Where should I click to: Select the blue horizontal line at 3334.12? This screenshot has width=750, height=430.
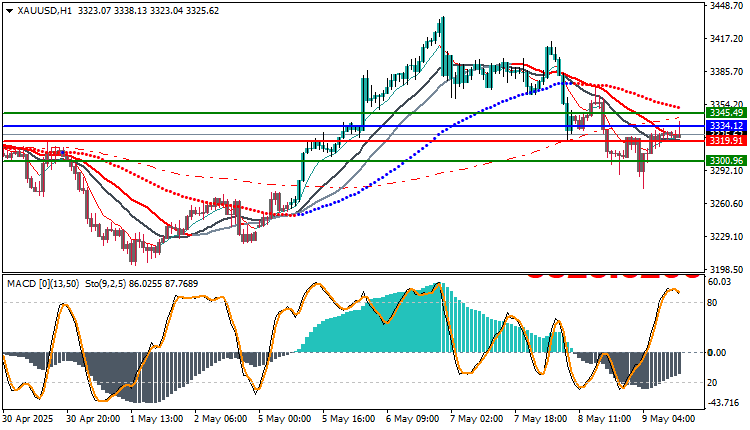coord(354,126)
